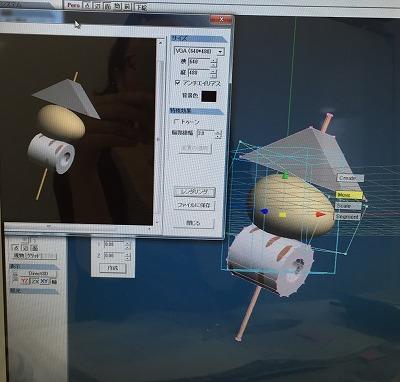Select the ZX plane button
This screenshot has width=400, height=382.
(x=35, y=281)
